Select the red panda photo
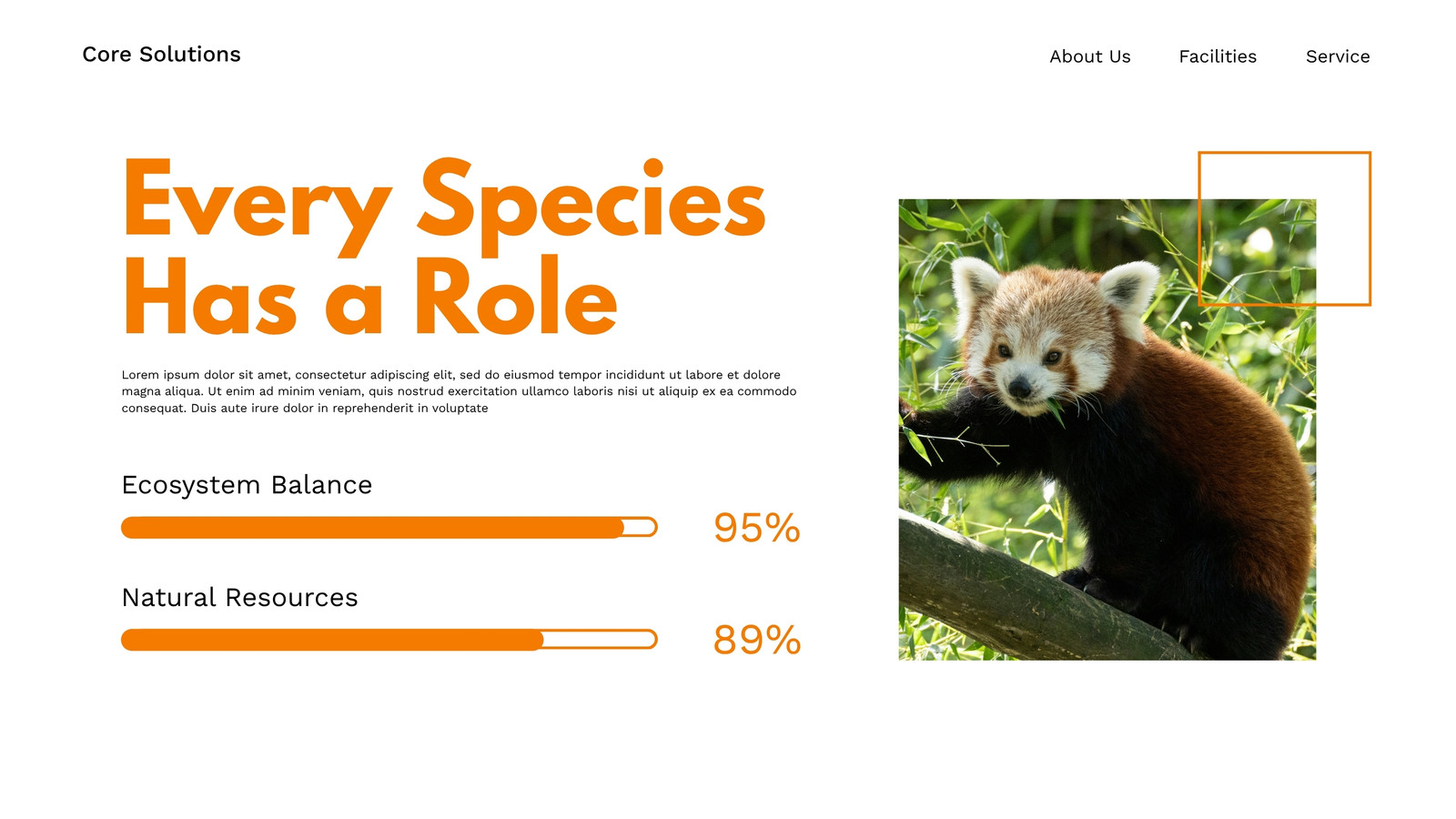 point(1107,430)
